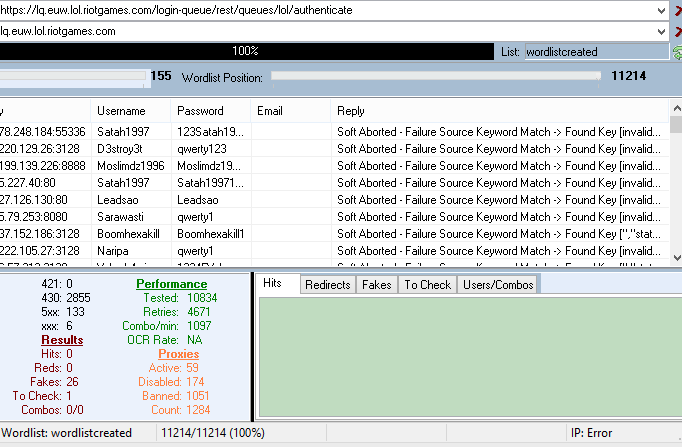Click the Reply column header
This screenshot has width=682, height=447.
(500, 111)
